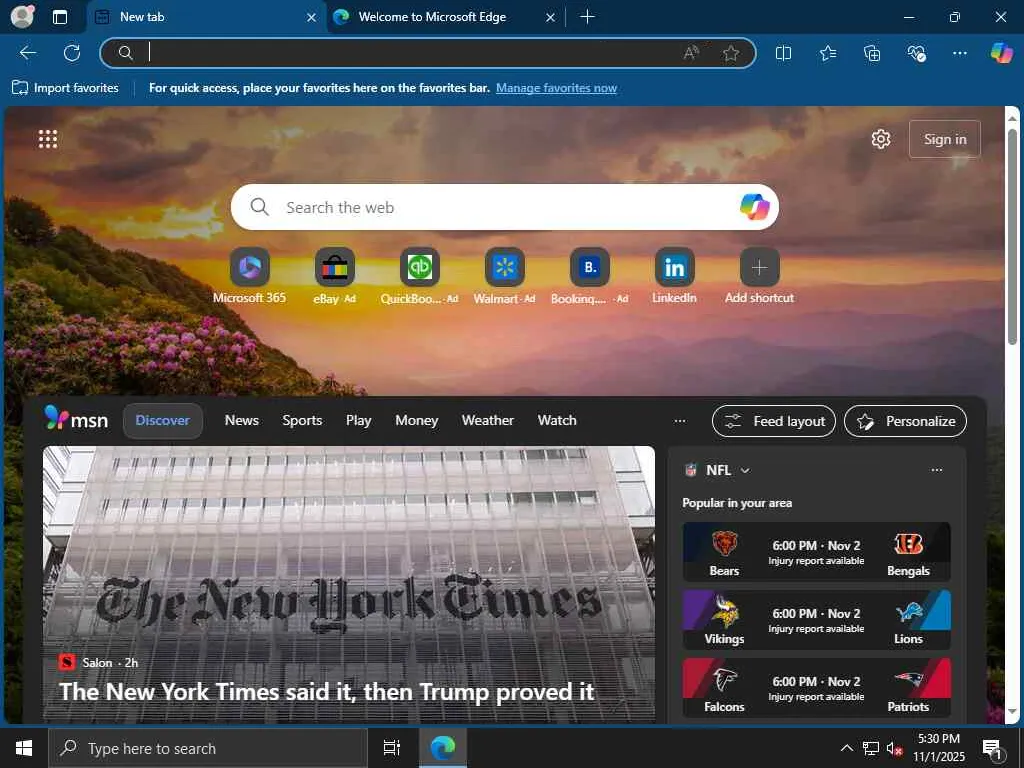Open NFL card more options ellipsis

tap(936, 470)
